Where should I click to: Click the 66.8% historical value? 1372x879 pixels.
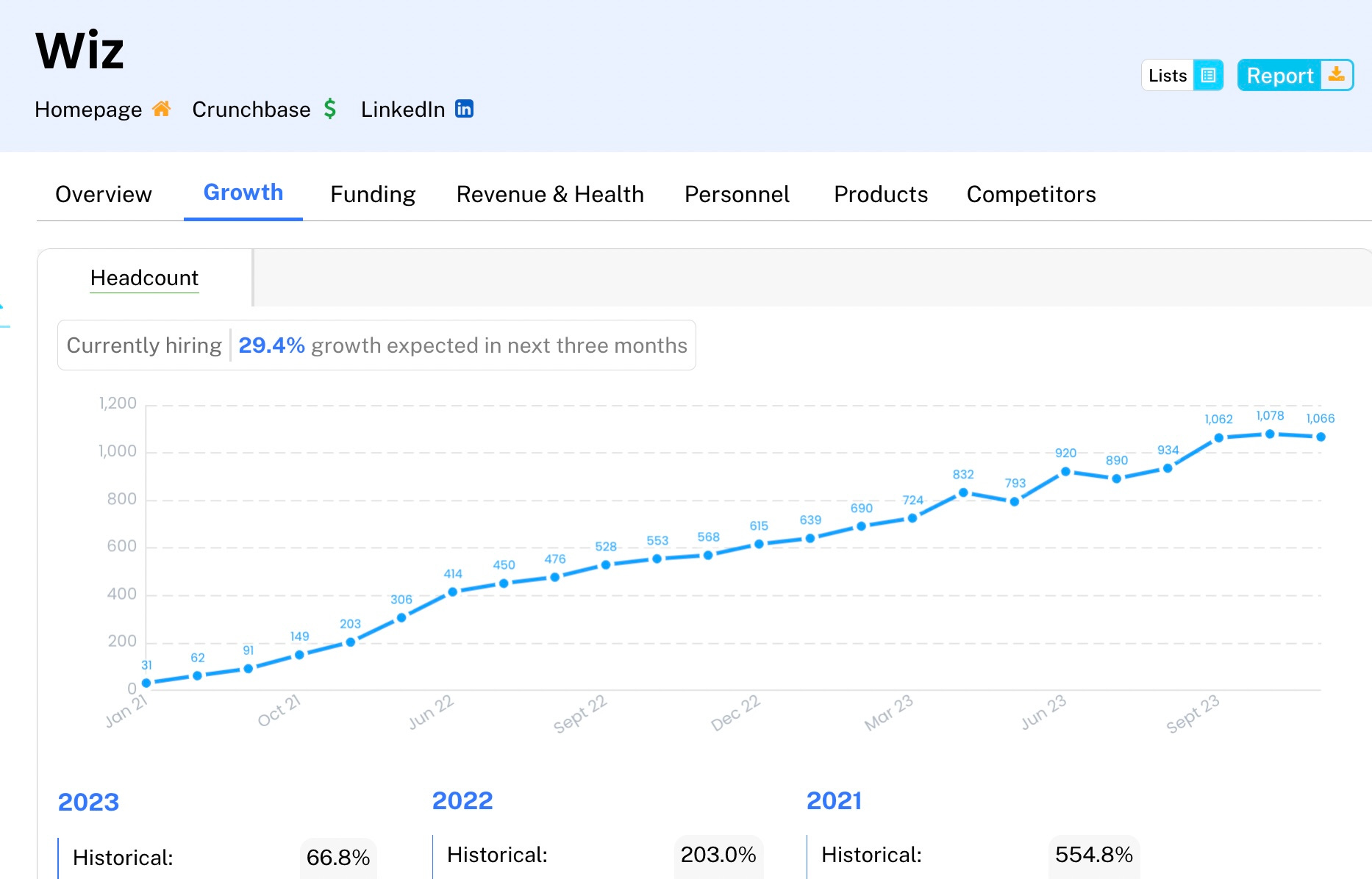pos(338,858)
